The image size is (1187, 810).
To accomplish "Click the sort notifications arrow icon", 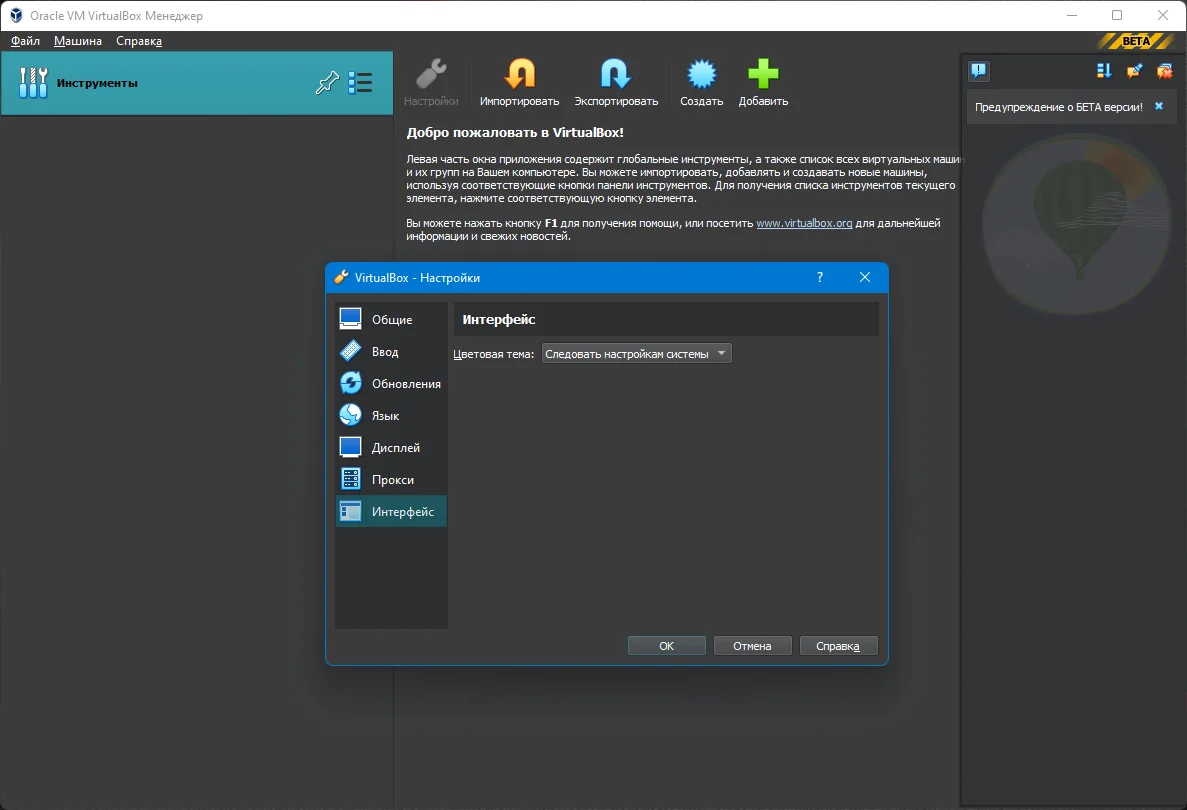I will pyautogui.click(x=1104, y=71).
